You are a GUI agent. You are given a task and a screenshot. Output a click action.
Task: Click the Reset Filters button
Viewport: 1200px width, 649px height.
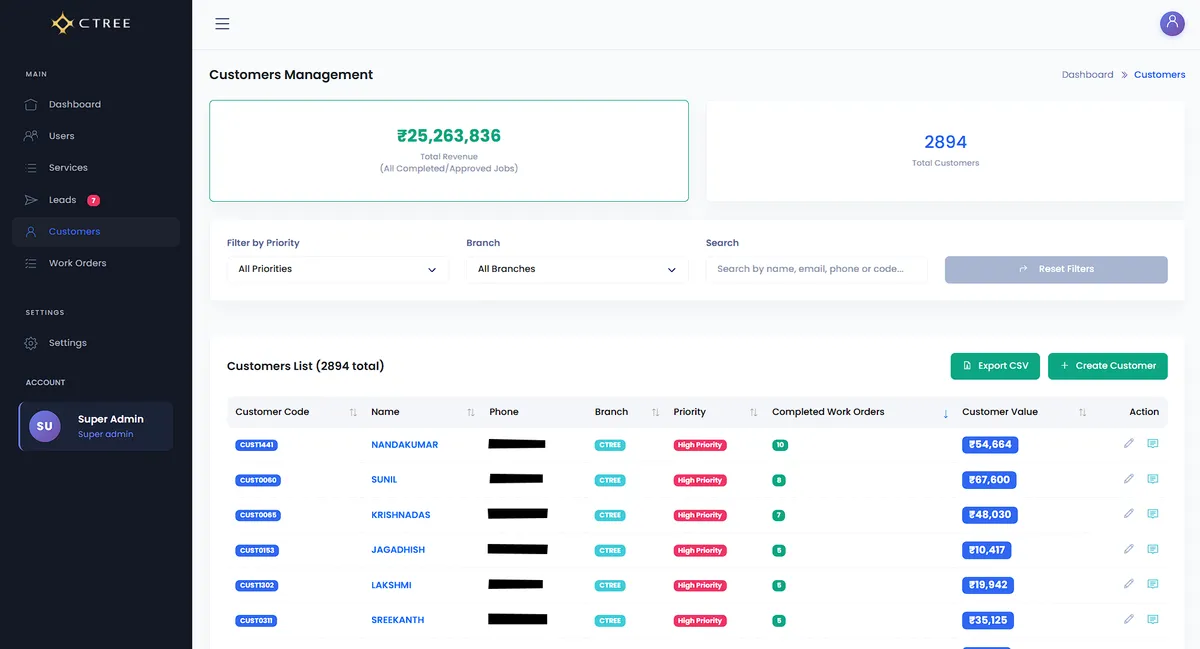[x=1056, y=269]
